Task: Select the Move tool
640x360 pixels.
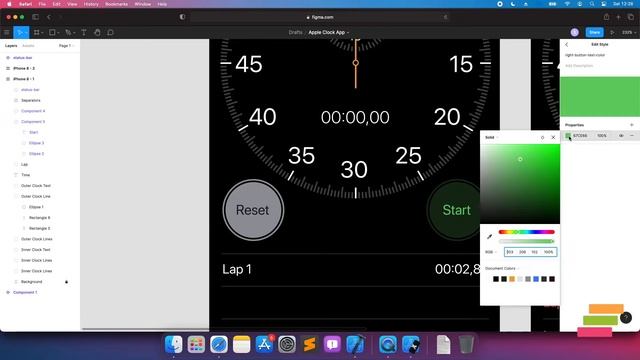Action: pyautogui.click(x=19, y=32)
